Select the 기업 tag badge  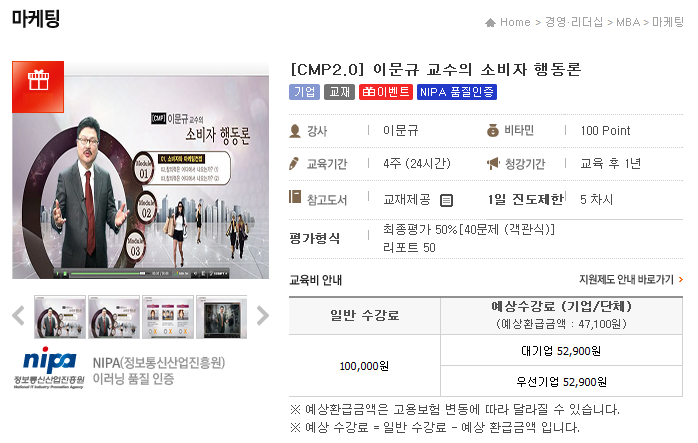(x=304, y=92)
